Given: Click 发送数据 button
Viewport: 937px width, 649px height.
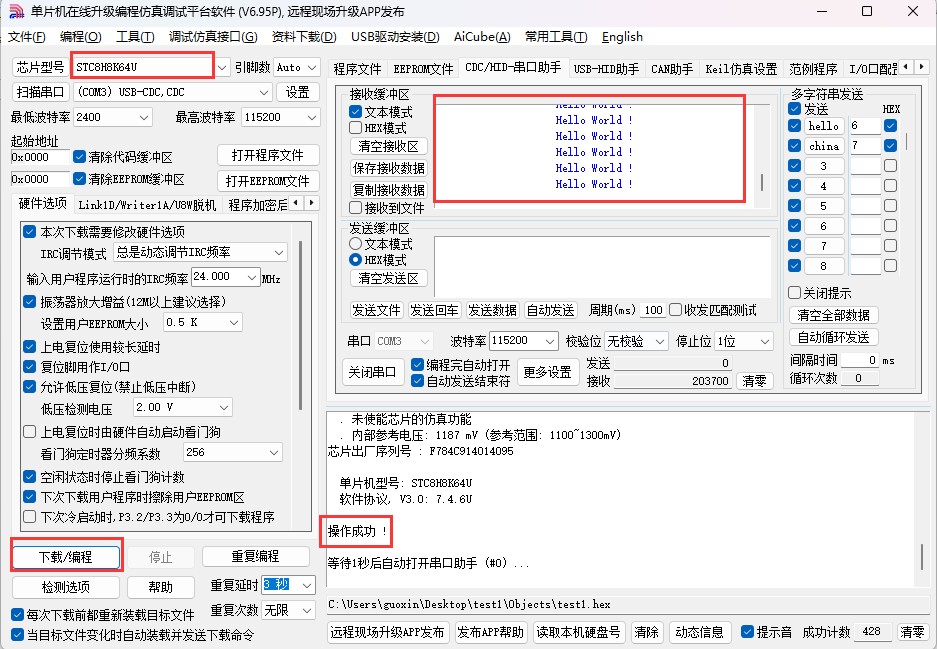Looking at the screenshot, I should [492, 310].
